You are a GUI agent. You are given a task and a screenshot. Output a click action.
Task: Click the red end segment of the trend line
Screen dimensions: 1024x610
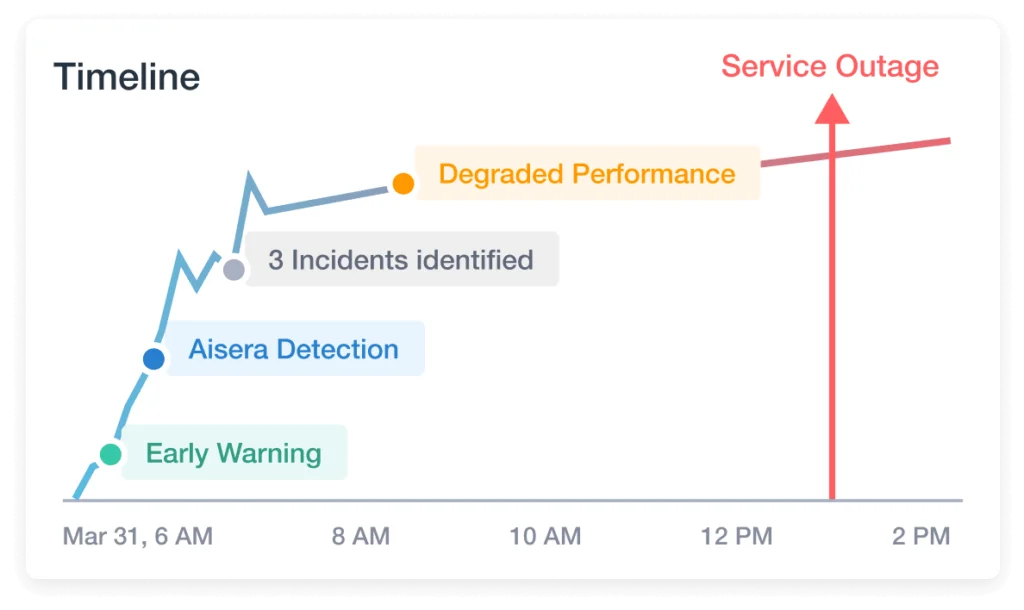(900, 146)
